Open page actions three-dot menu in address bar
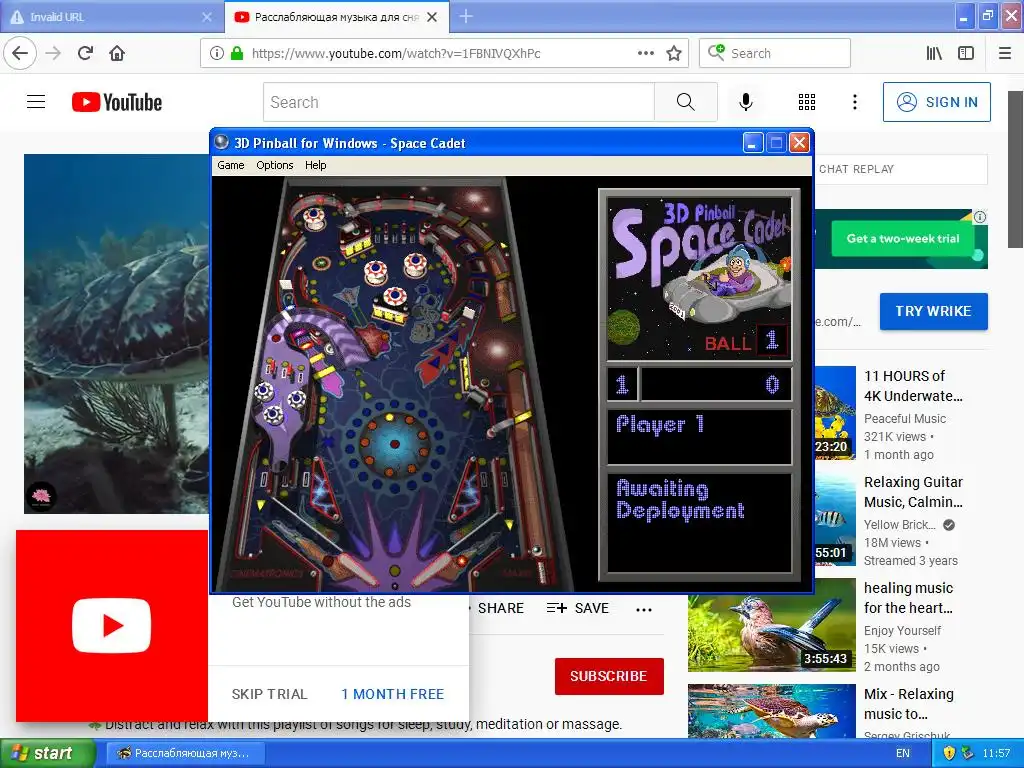 pos(646,53)
